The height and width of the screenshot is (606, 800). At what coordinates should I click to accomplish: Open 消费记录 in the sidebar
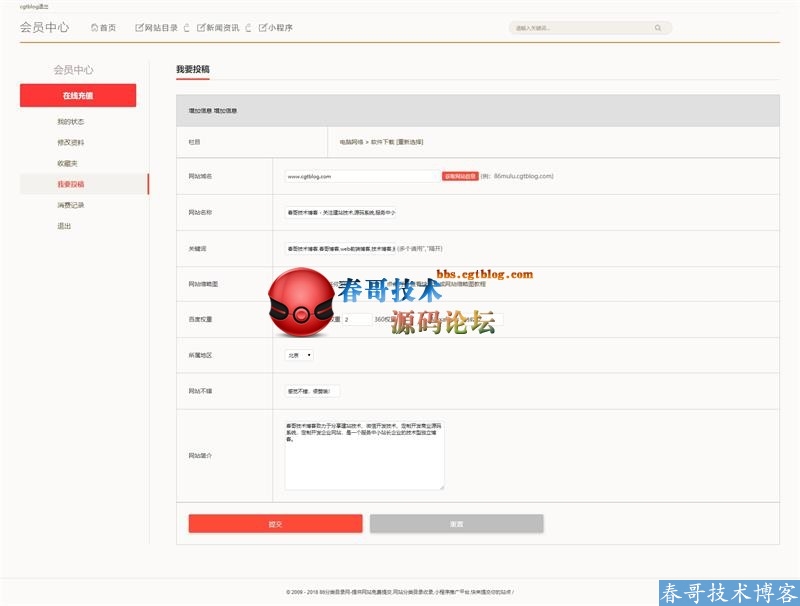[71, 205]
